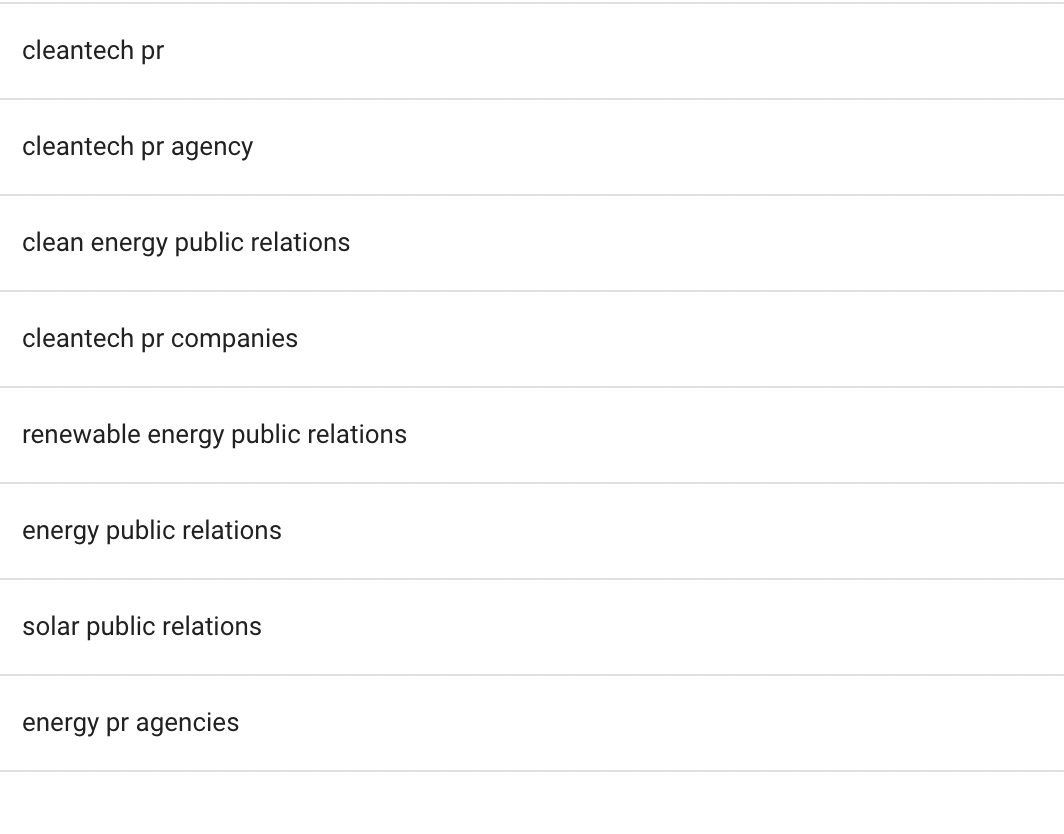Select the "cleantech pr" keyword

[93, 51]
